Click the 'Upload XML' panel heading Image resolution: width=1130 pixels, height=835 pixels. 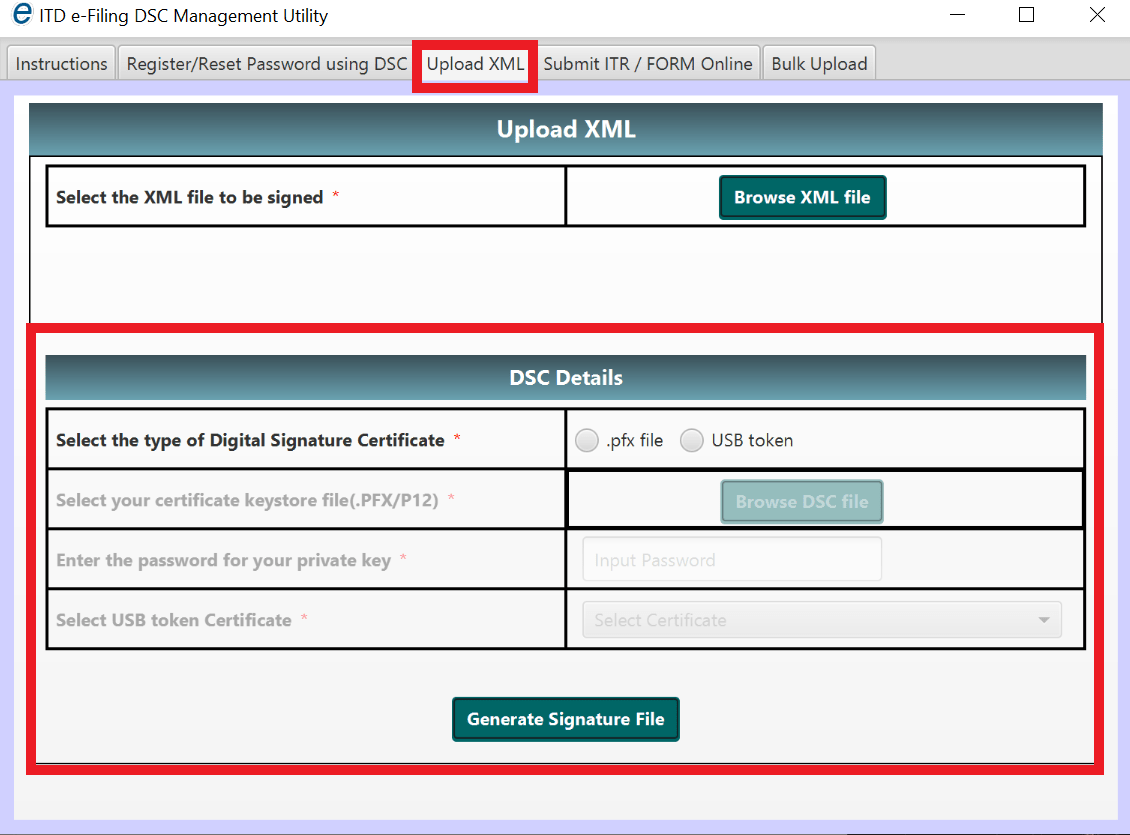click(566, 129)
